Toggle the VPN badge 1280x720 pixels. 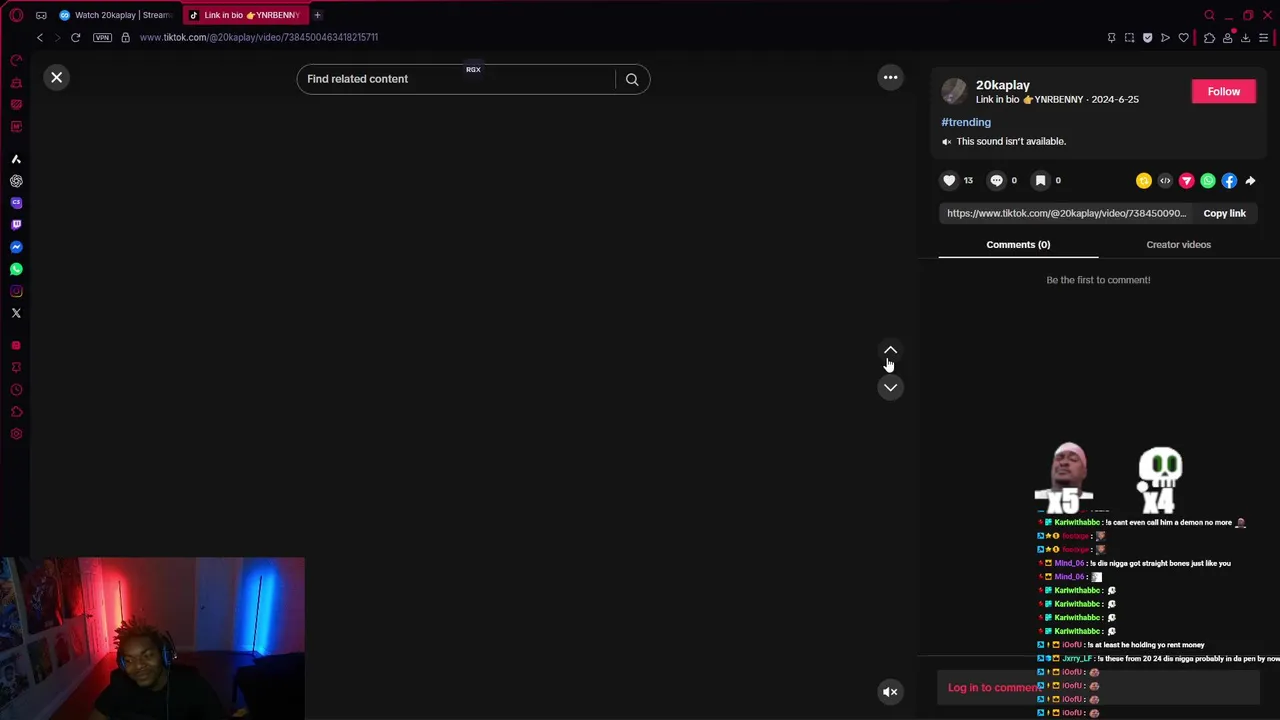102,37
